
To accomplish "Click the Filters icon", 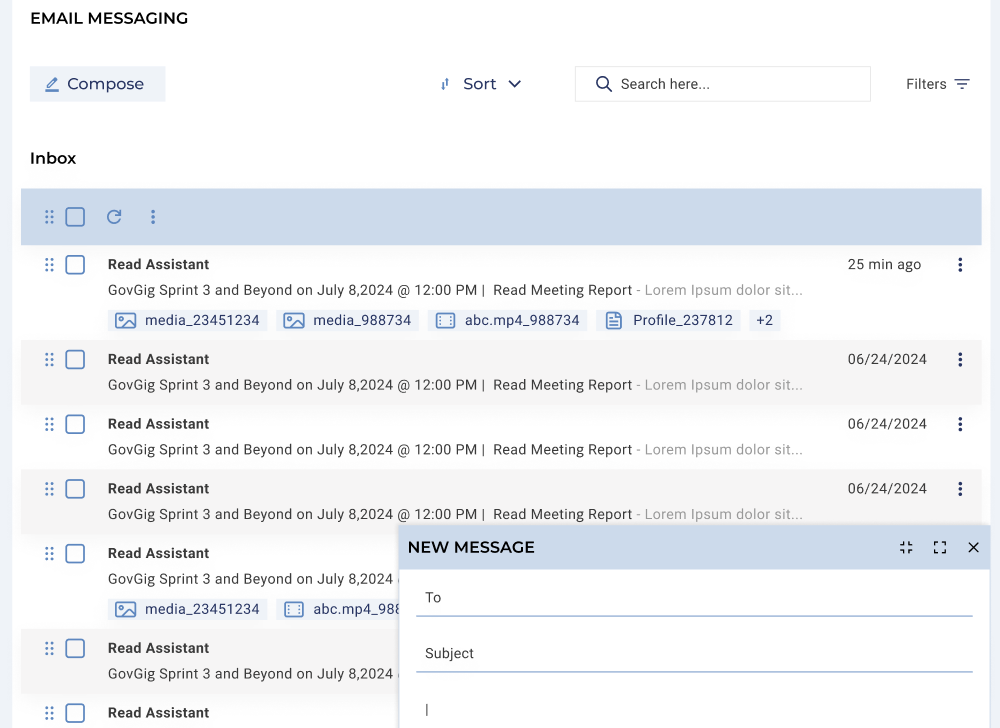I will coord(961,84).
